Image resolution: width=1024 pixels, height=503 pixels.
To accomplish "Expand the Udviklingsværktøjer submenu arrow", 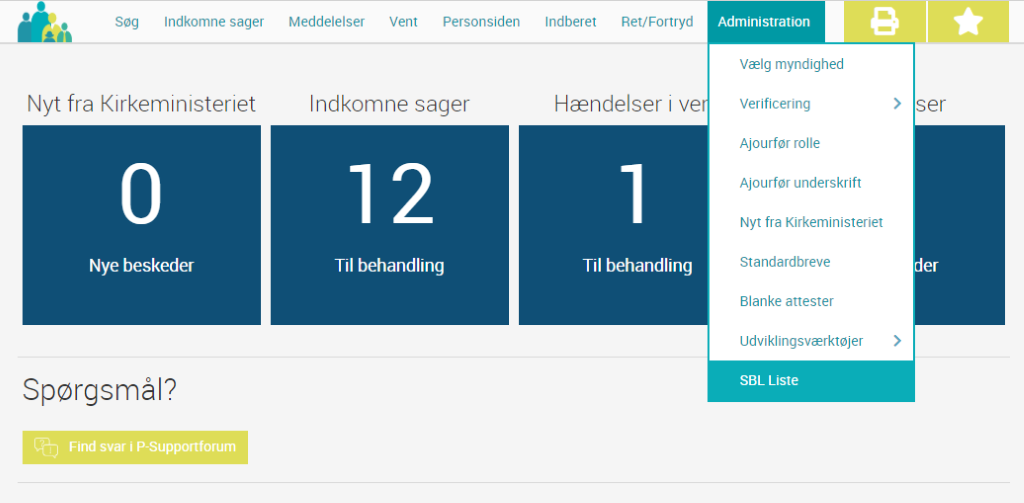I will click(x=897, y=340).
